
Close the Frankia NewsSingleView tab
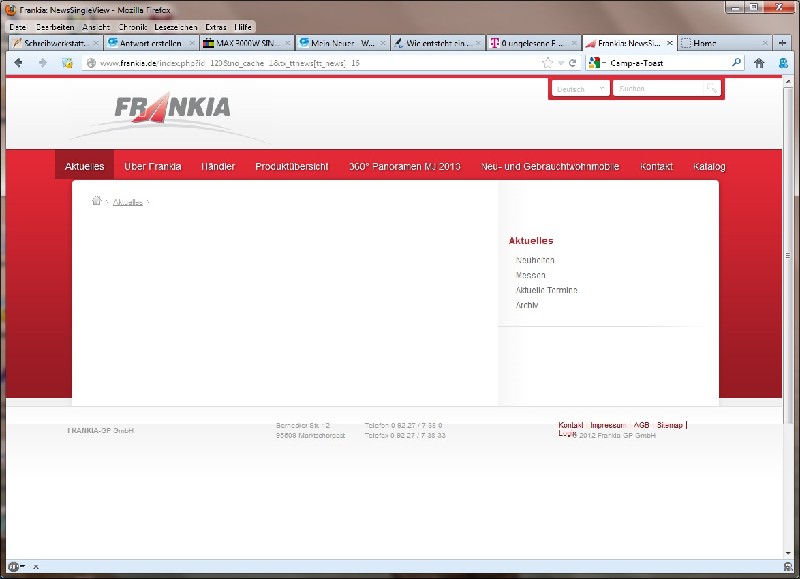point(669,43)
